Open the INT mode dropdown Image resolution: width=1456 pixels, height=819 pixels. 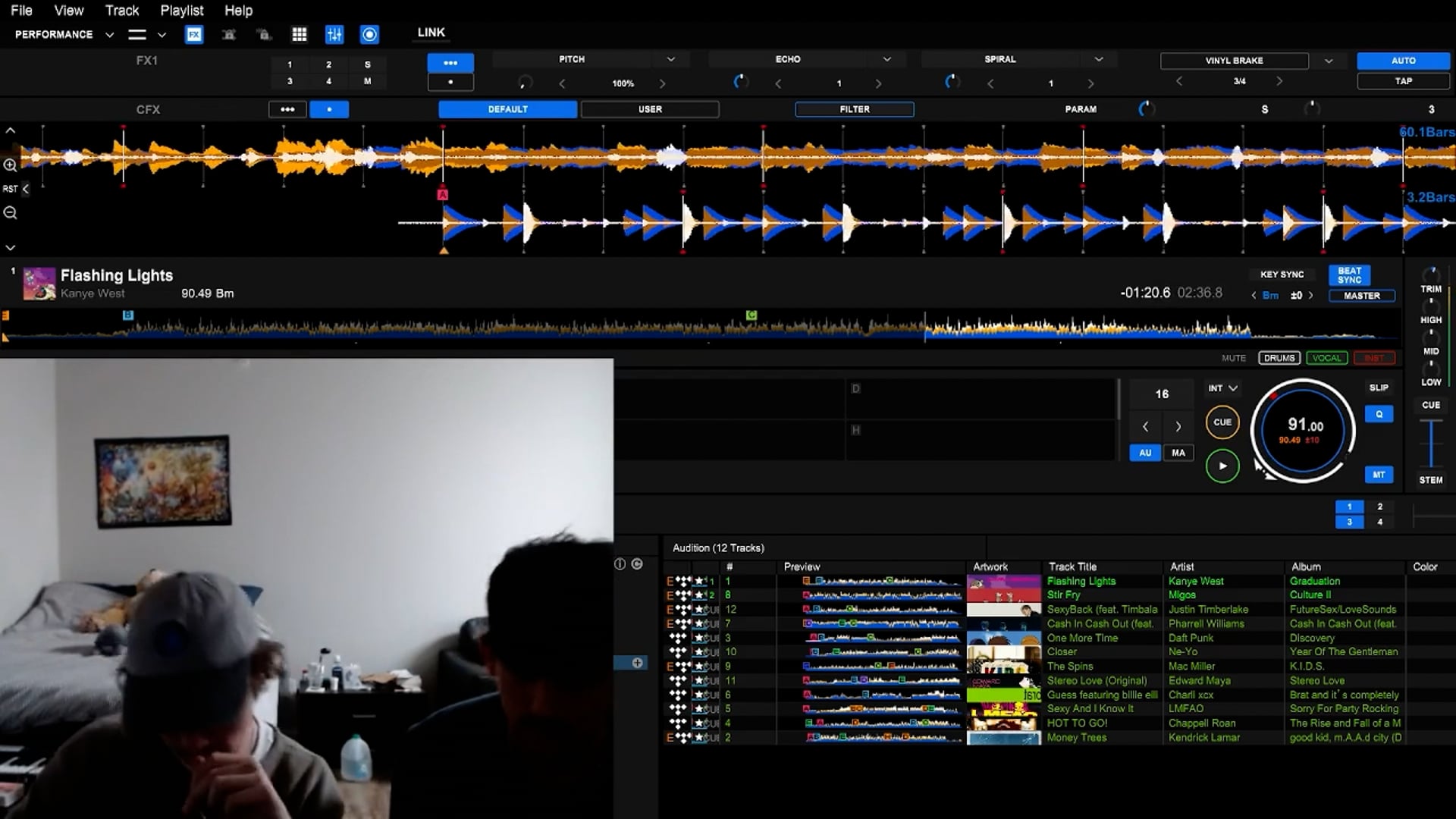click(x=1222, y=388)
